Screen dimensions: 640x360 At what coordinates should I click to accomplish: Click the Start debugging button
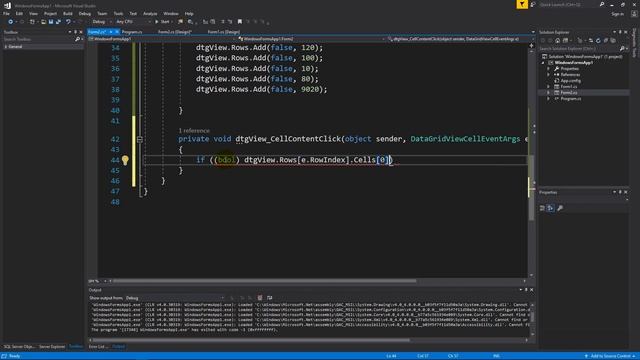coord(162,22)
